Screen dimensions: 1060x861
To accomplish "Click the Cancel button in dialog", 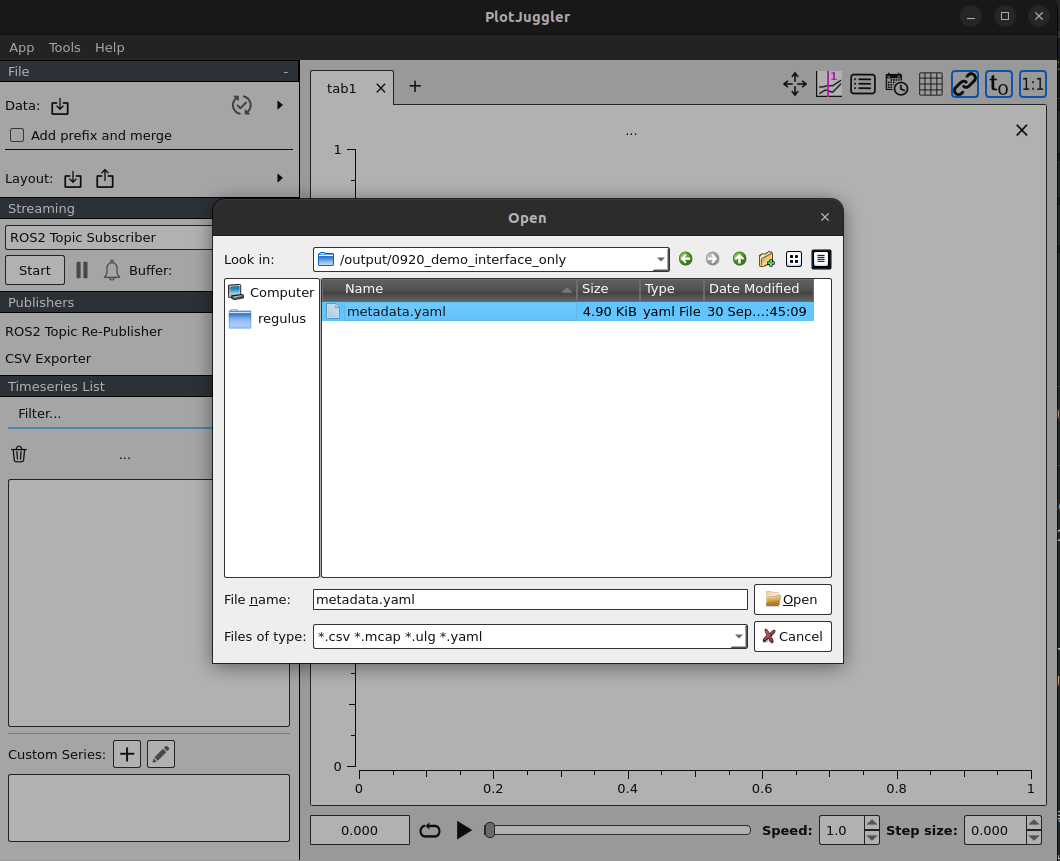I will (x=792, y=637).
